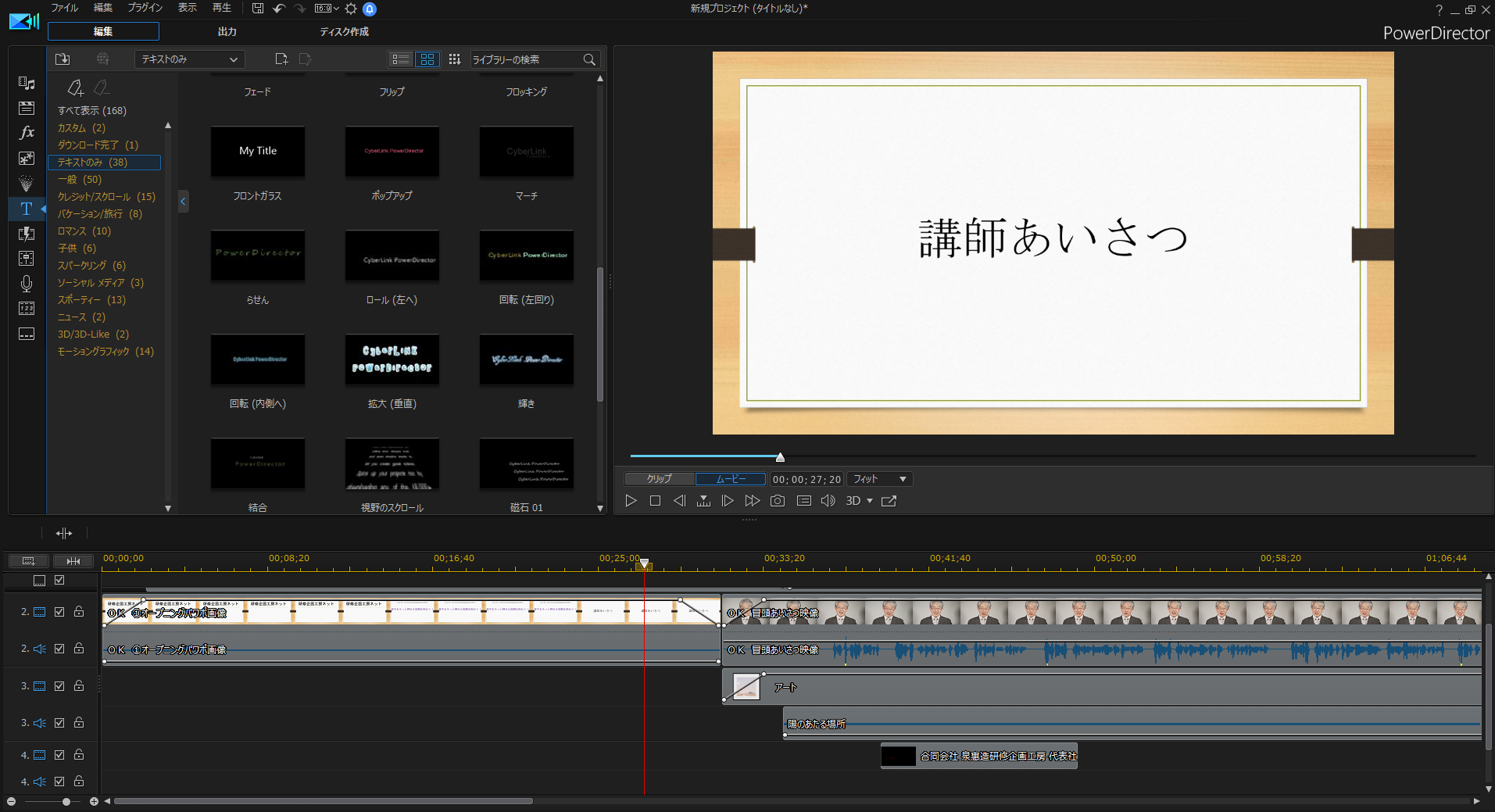Screen dimensions: 1495x812
Task: Lock audio track 3
Action: pos(79,723)
